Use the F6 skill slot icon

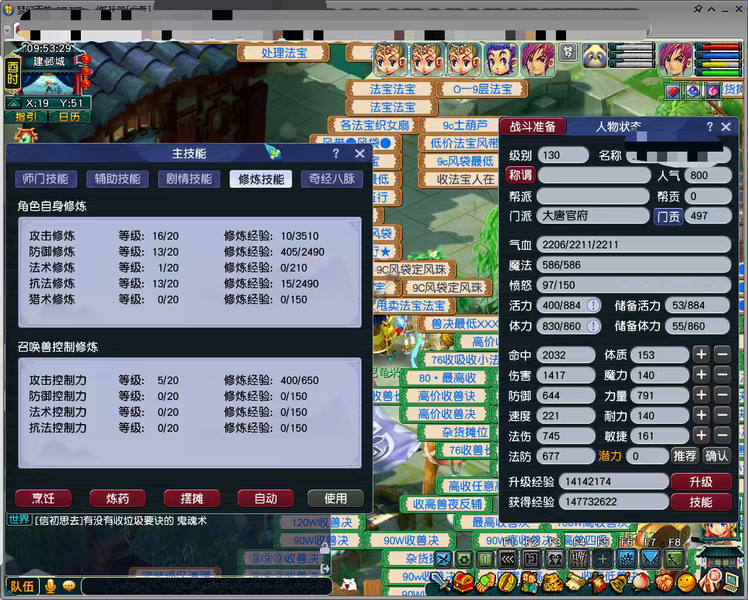[x=627, y=559]
